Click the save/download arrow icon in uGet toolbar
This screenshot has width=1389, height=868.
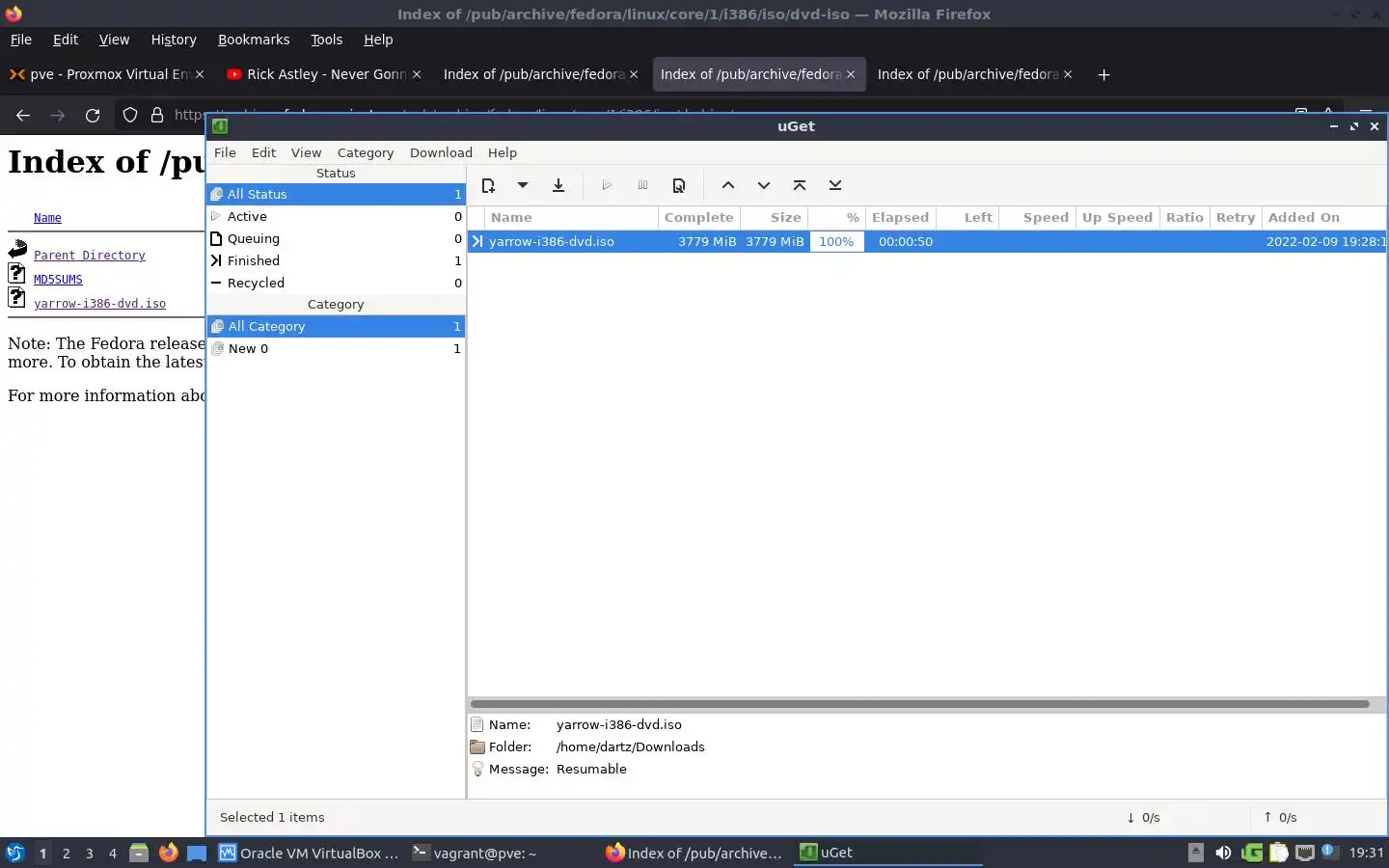tap(558, 185)
